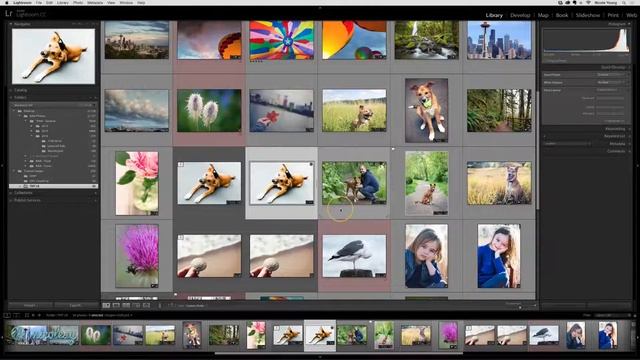Expand the Keyword List panel
Viewport: 640px width, 360px height.
(x=616, y=136)
